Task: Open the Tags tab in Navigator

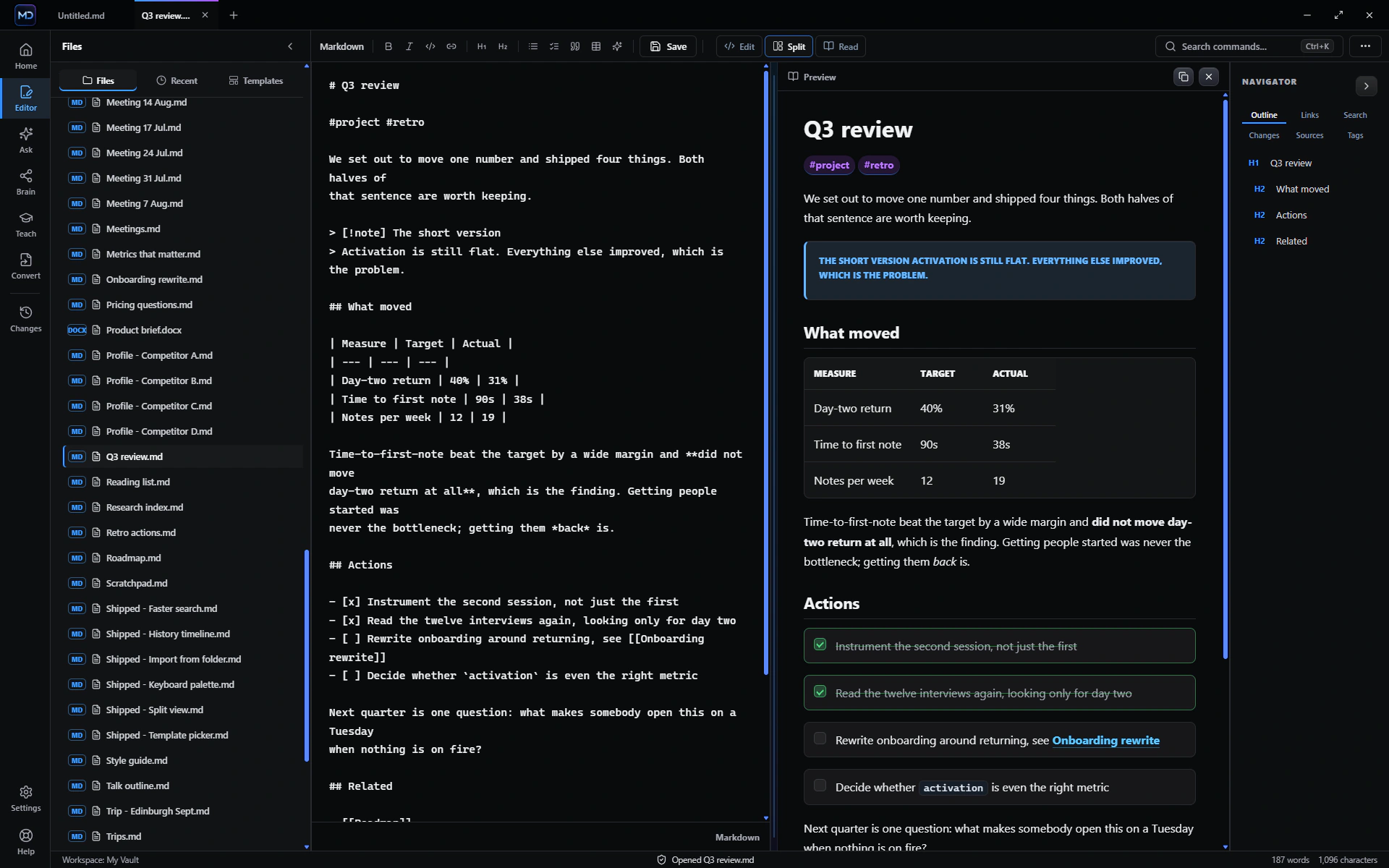Action: (1355, 135)
